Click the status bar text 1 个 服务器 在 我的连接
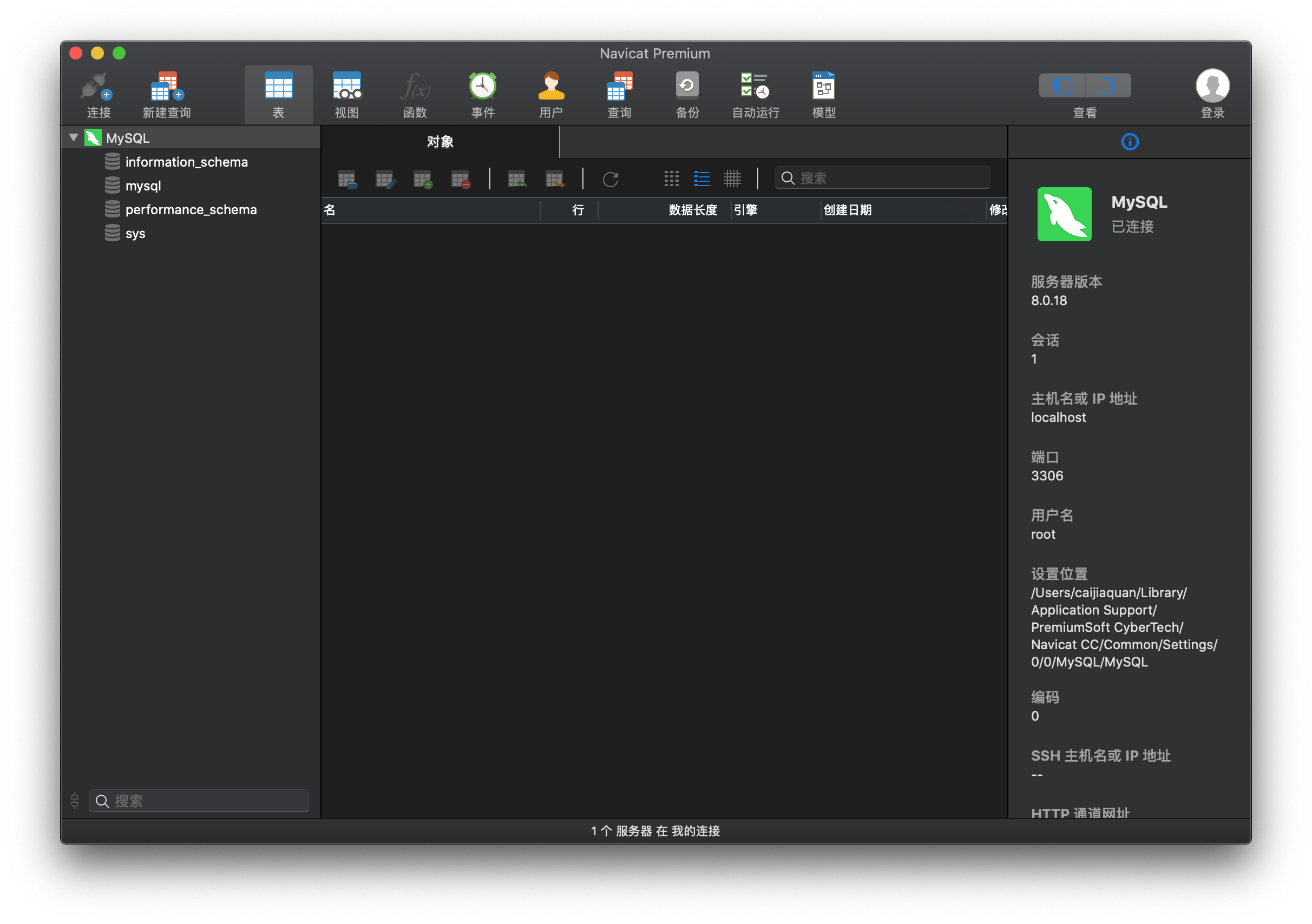Viewport: 1312px width, 924px height. (x=655, y=831)
